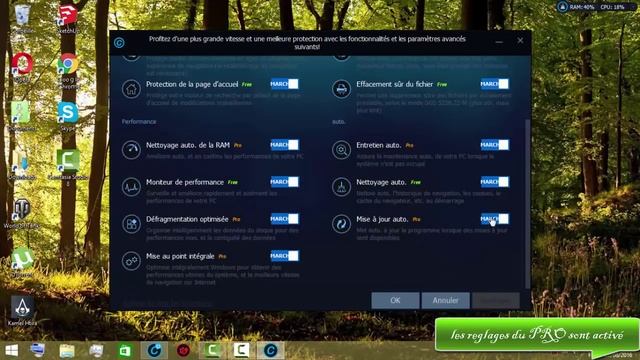Click the settings dialog vertical scrollbar

click(x=527, y=203)
